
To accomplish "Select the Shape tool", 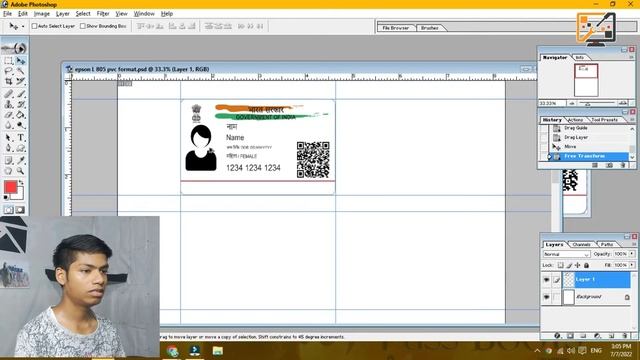I will pos(21,149).
